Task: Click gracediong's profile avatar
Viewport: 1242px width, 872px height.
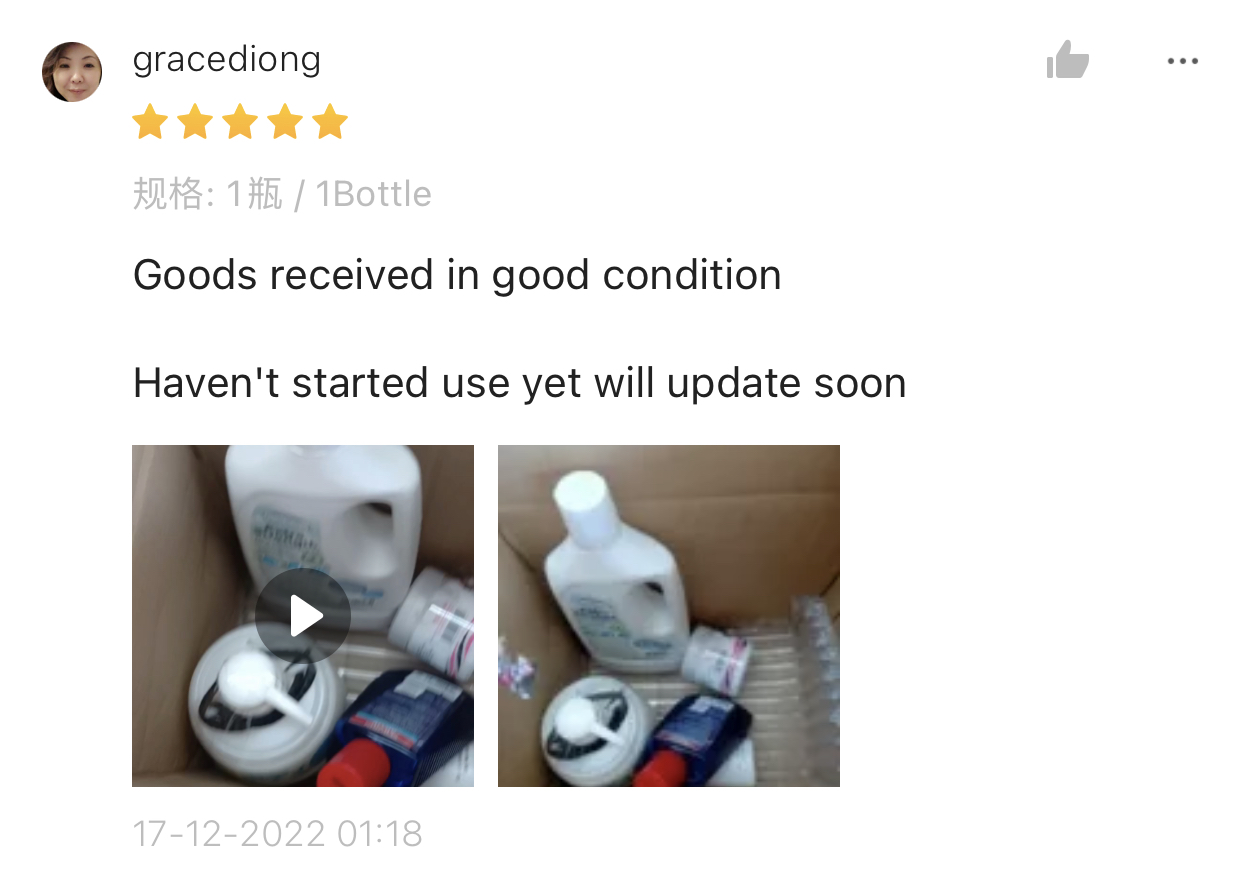Action: (72, 72)
